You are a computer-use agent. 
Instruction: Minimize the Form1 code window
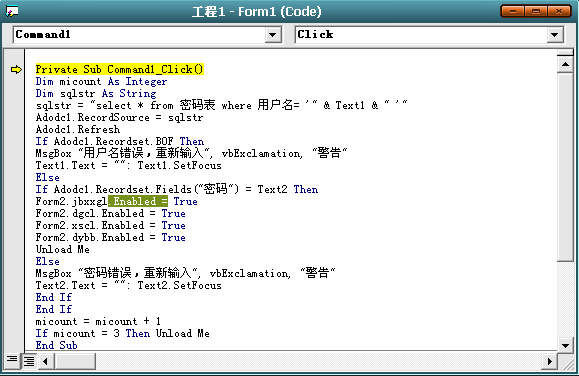point(513,11)
